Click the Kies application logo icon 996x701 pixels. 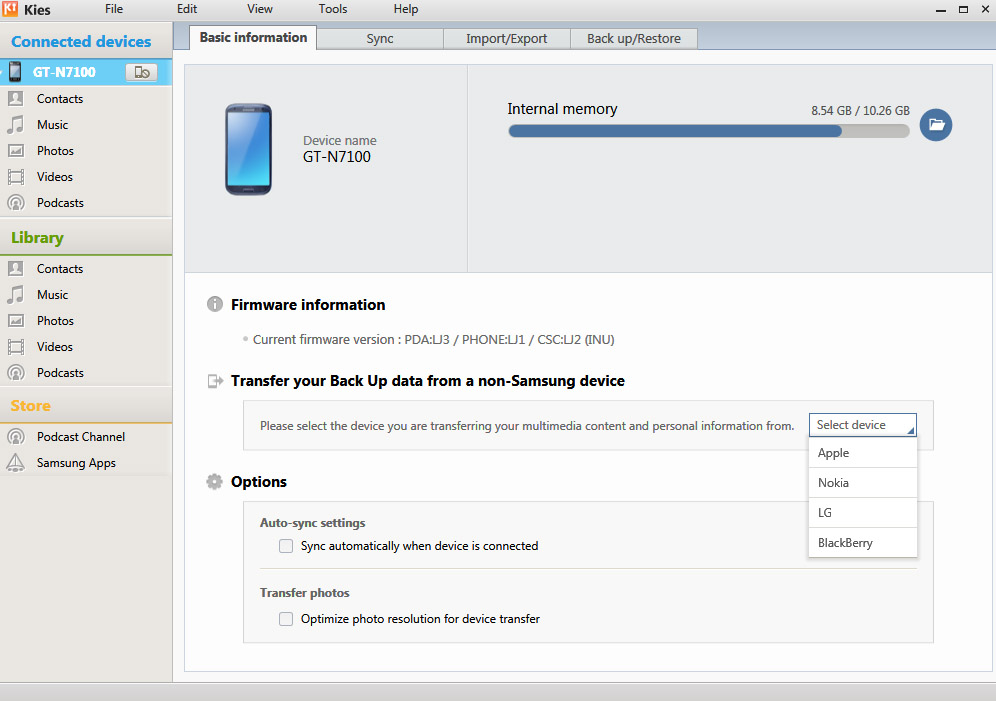click(x=10, y=8)
